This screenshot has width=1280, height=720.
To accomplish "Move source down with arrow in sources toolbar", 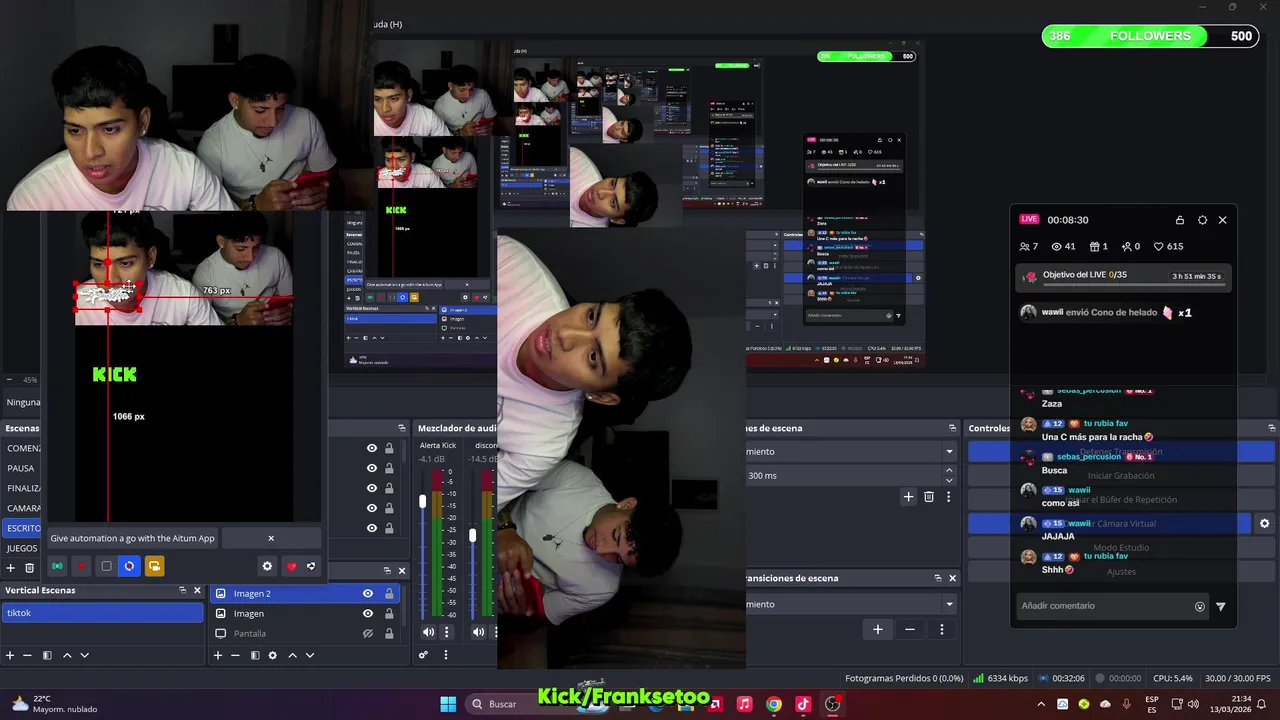I will click(309, 655).
